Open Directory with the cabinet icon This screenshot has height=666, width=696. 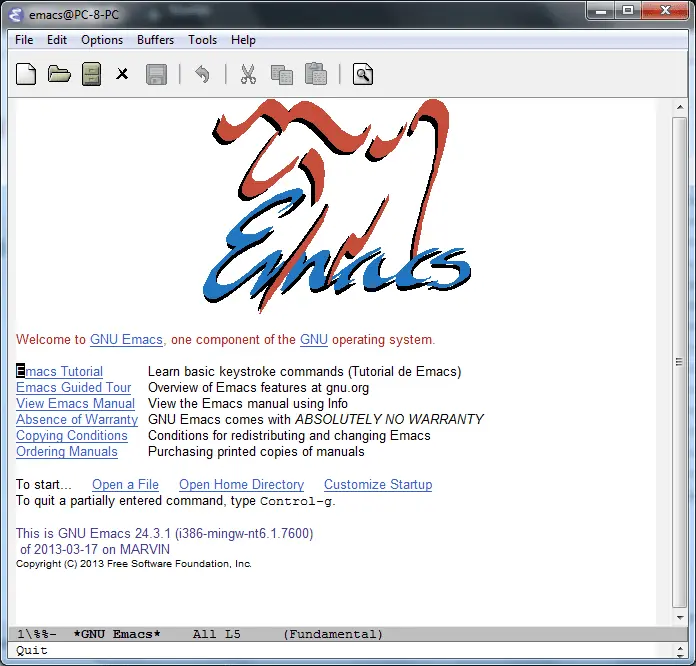(x=91, y=74)
